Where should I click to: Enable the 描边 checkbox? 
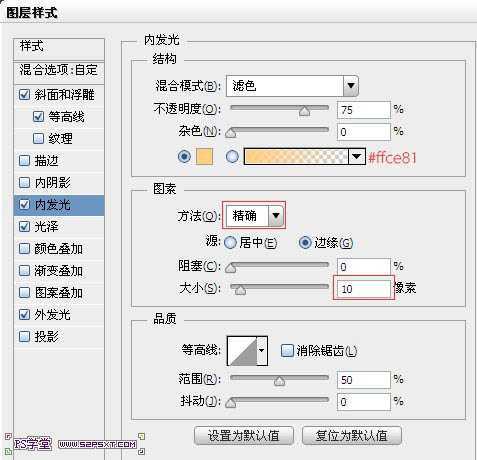(24, 161)
